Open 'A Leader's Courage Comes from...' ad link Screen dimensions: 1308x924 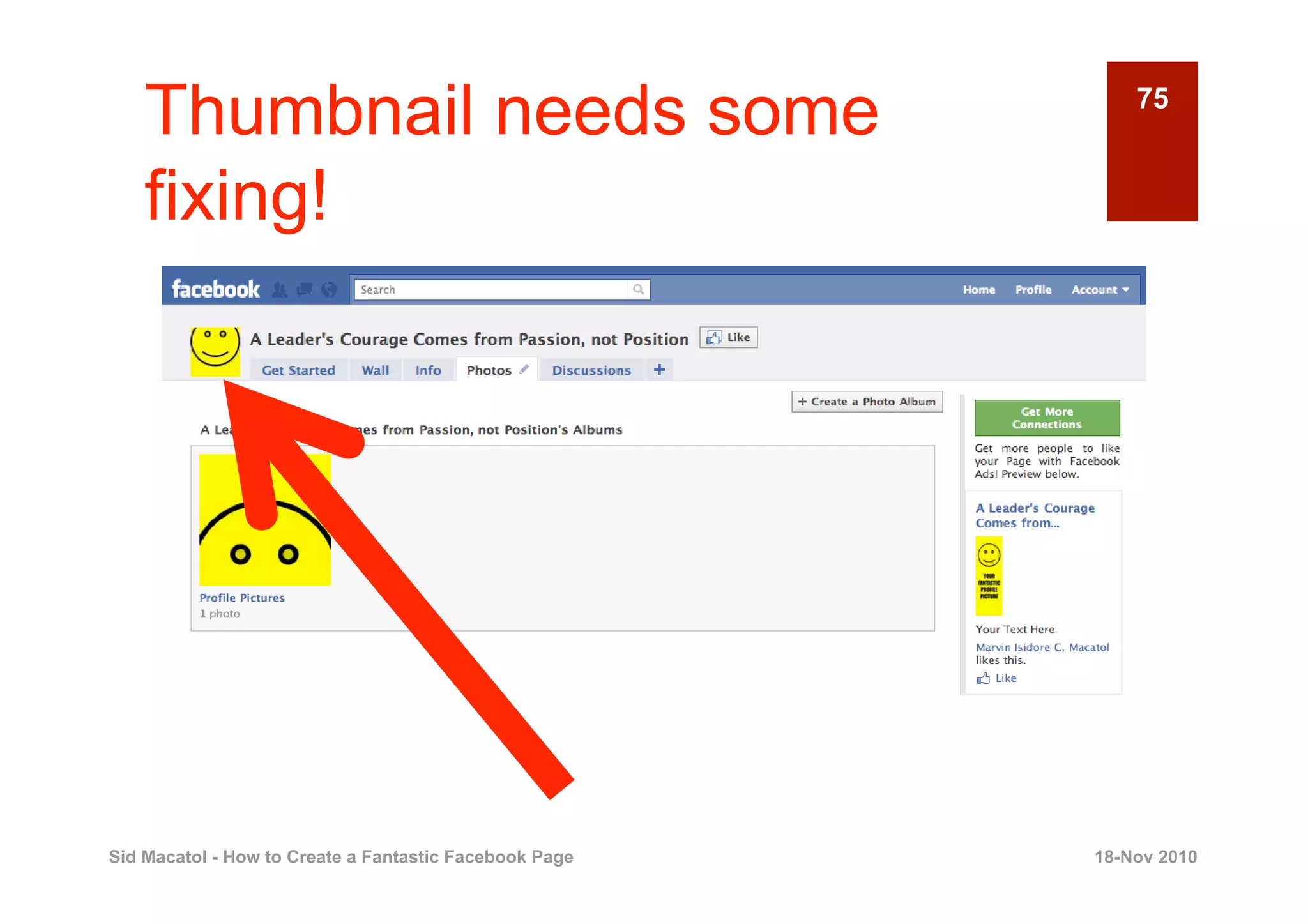point(1035,515)
